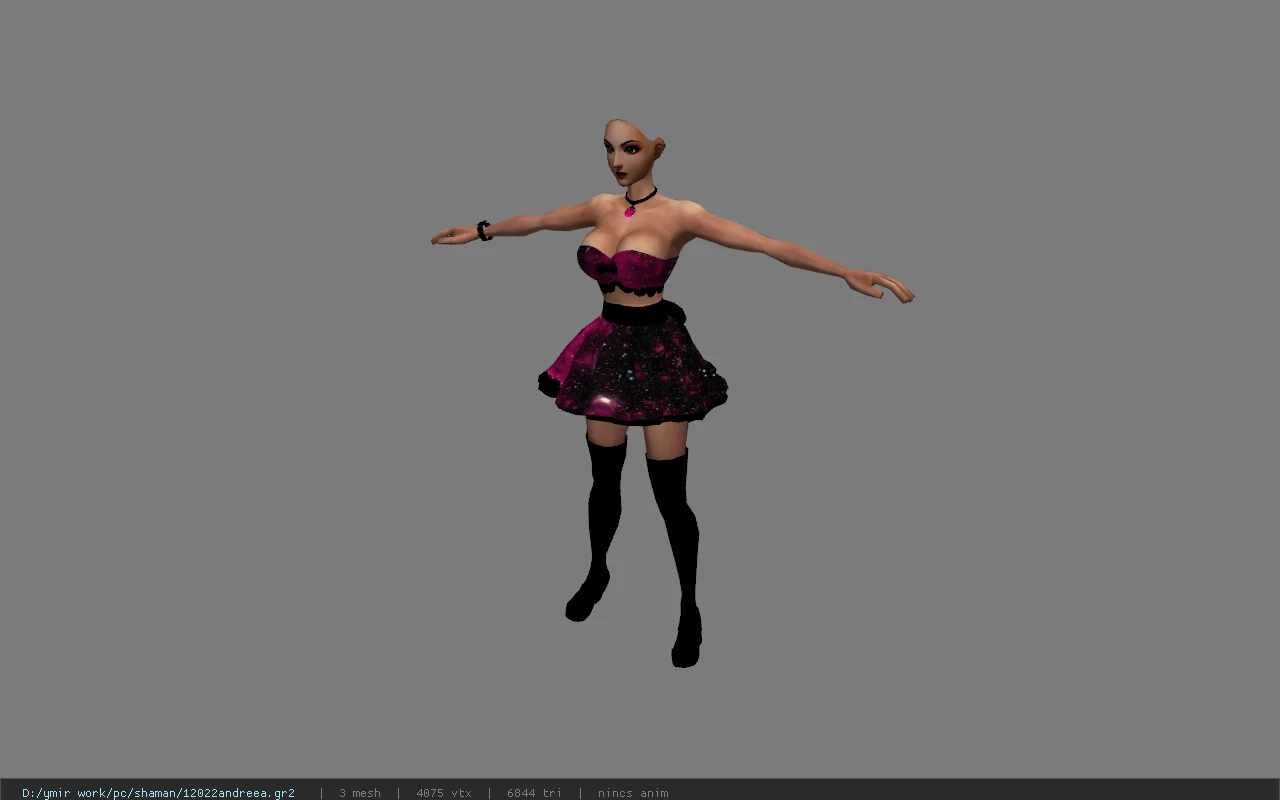The width and height of the screenshot is (1280, 800).
Task: Click the "6844 tri" triangle count
Action: [534, 793]
